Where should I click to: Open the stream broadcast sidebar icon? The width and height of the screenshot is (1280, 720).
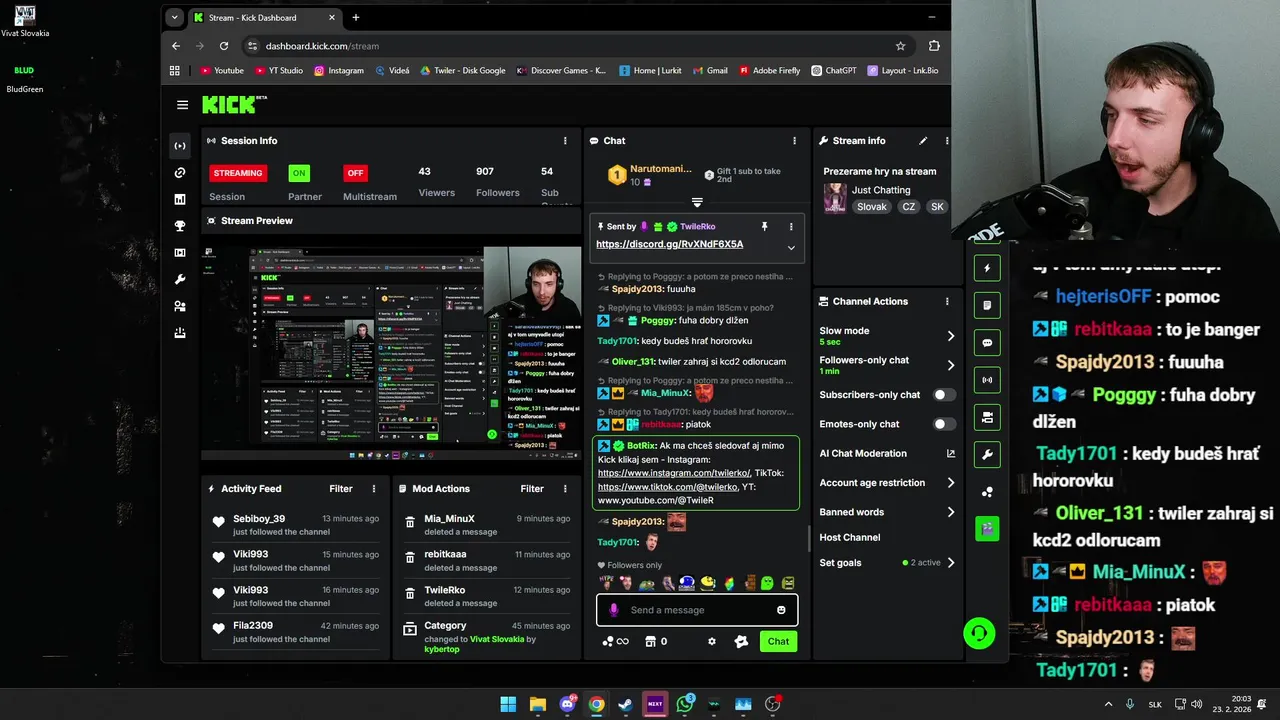click(x=180, y=146)
